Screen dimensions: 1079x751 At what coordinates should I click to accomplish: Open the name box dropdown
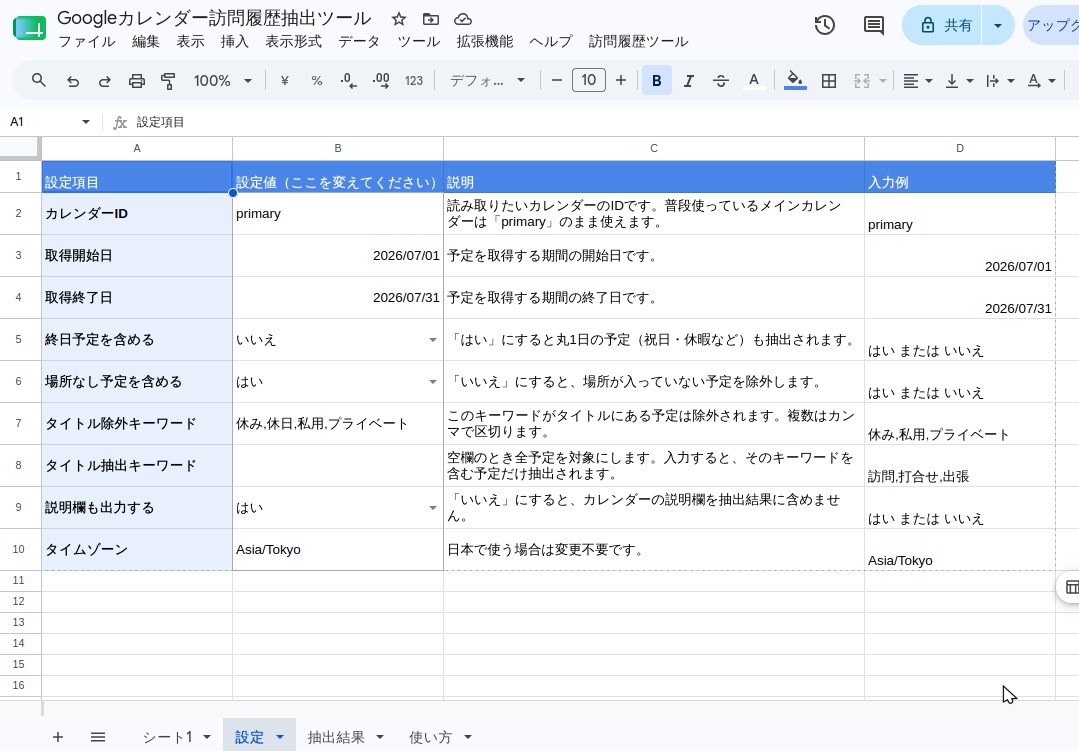[x=86, y=122]
